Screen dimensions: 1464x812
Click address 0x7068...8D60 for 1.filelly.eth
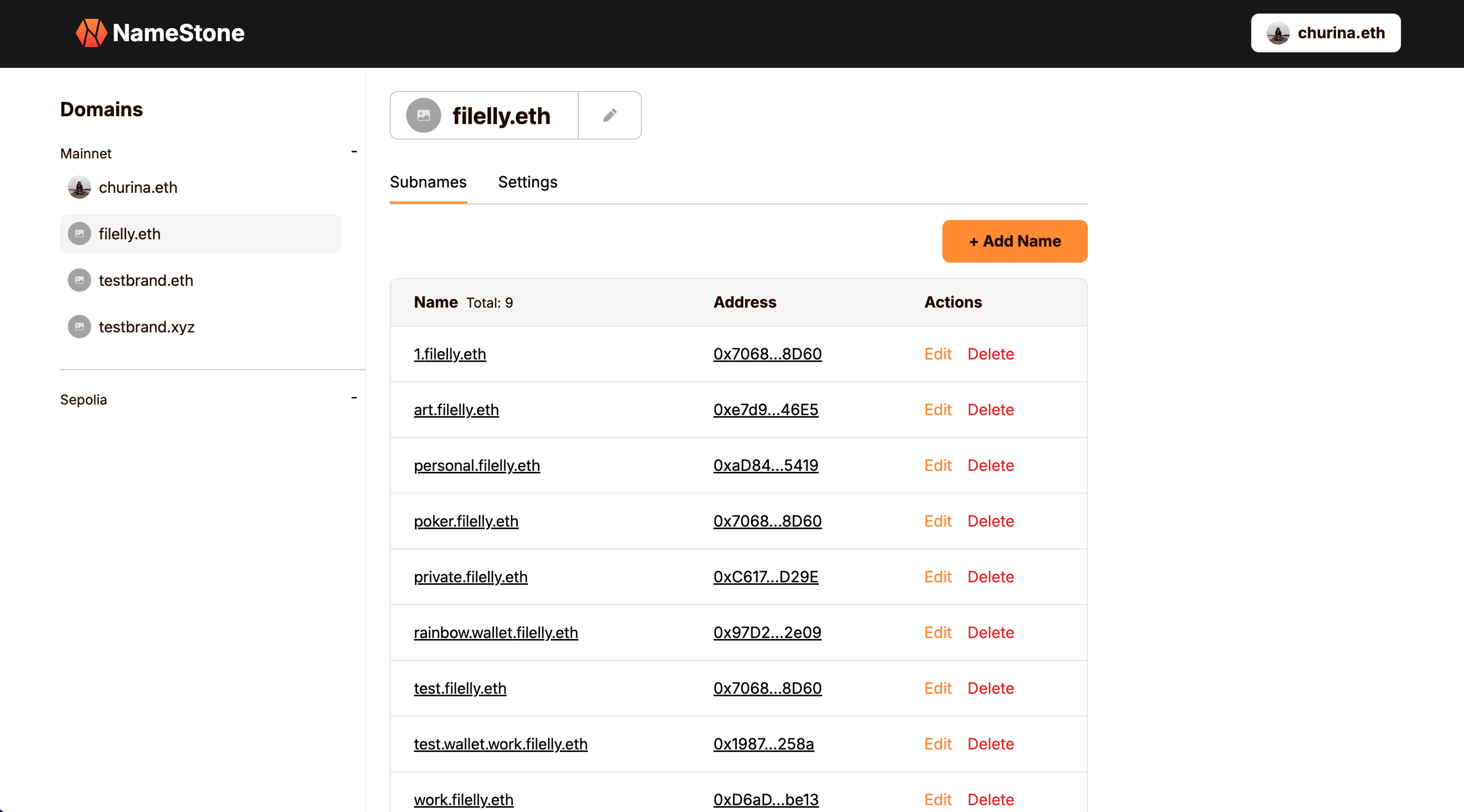coord(767,354)
